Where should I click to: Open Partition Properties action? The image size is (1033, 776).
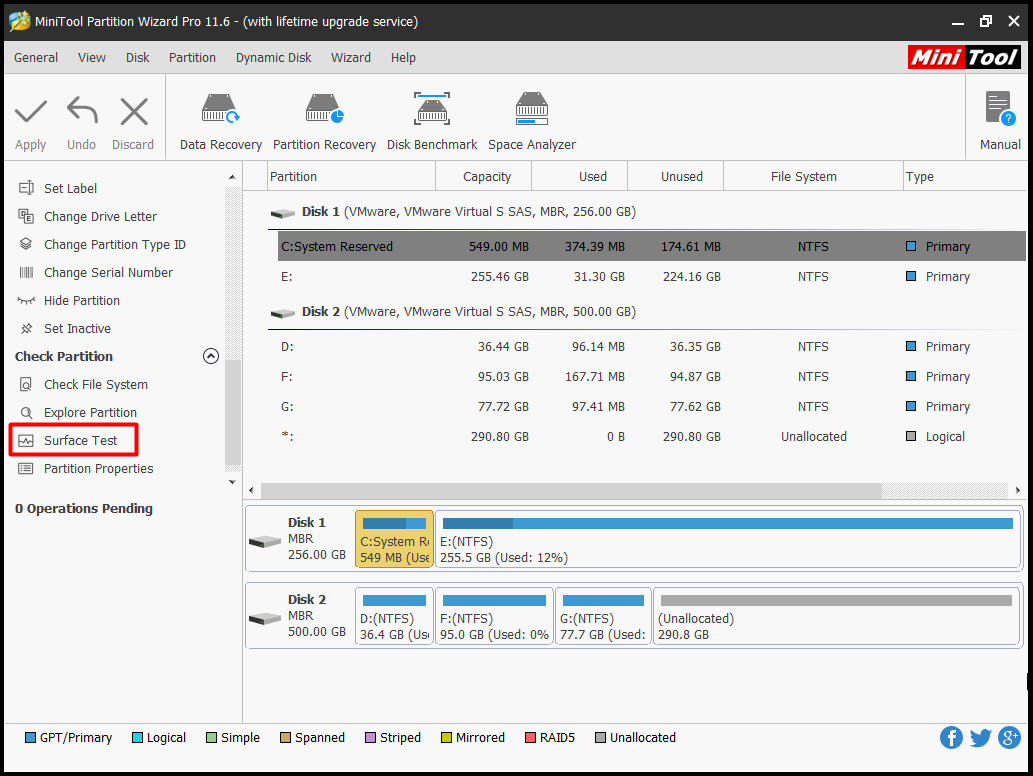[98, 468]
